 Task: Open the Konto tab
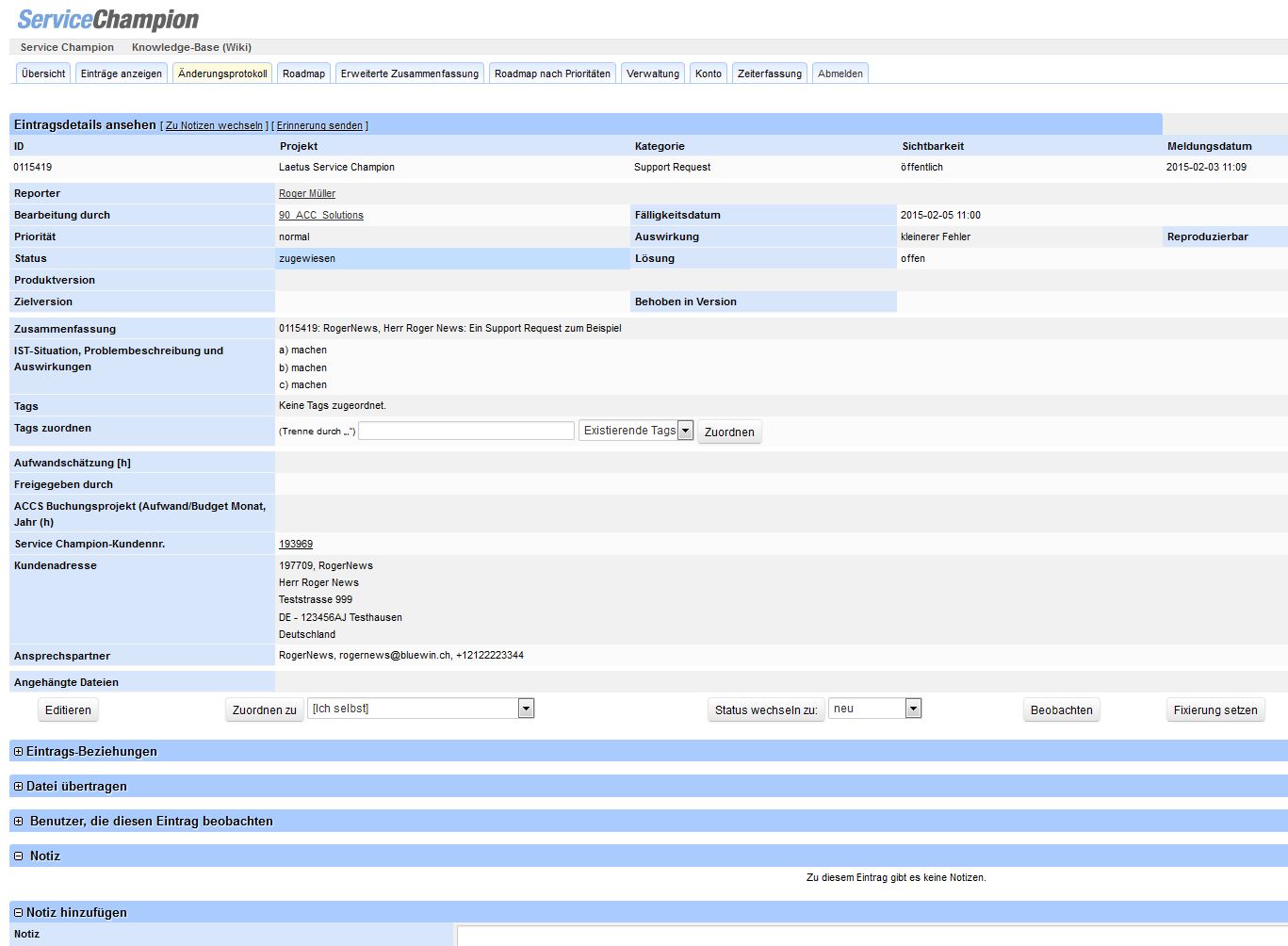click(x=709, y=73)
